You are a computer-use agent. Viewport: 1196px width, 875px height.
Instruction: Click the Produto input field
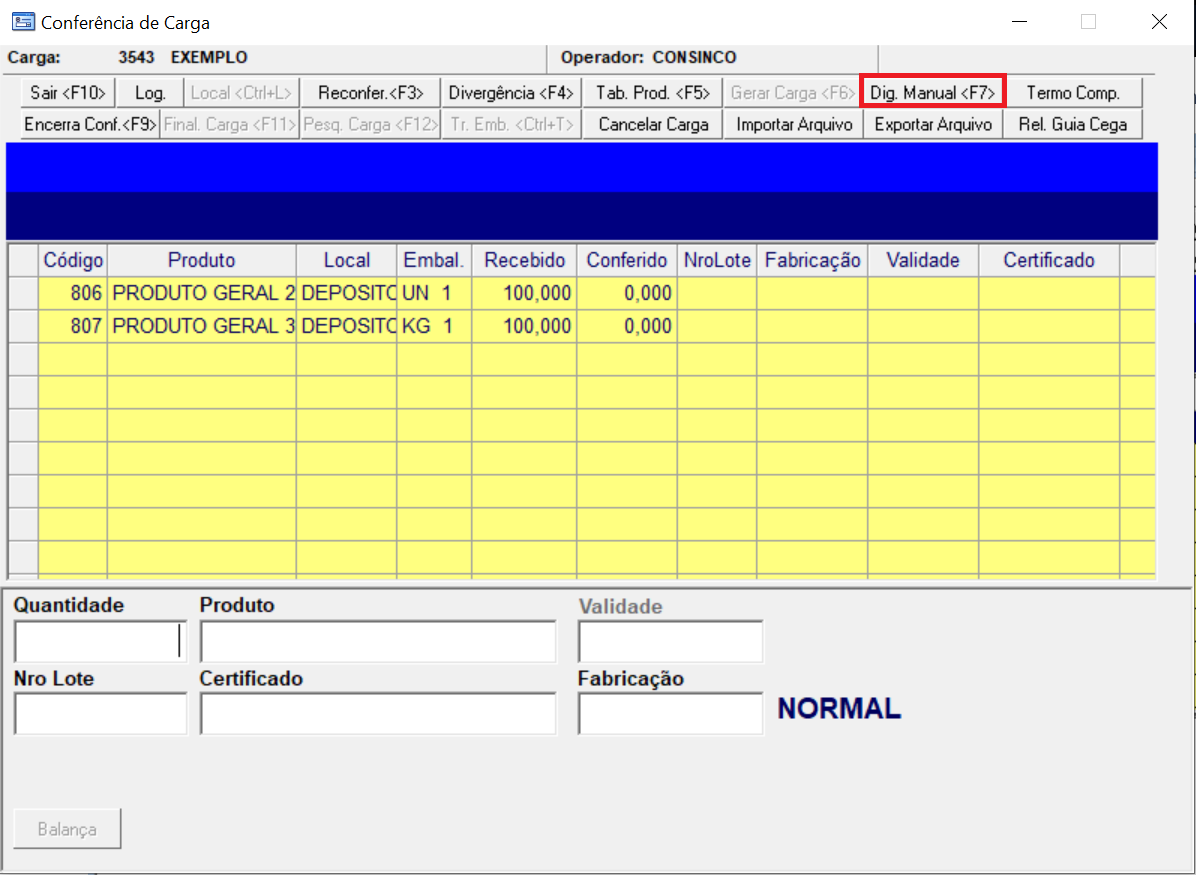tap(378, 642)
